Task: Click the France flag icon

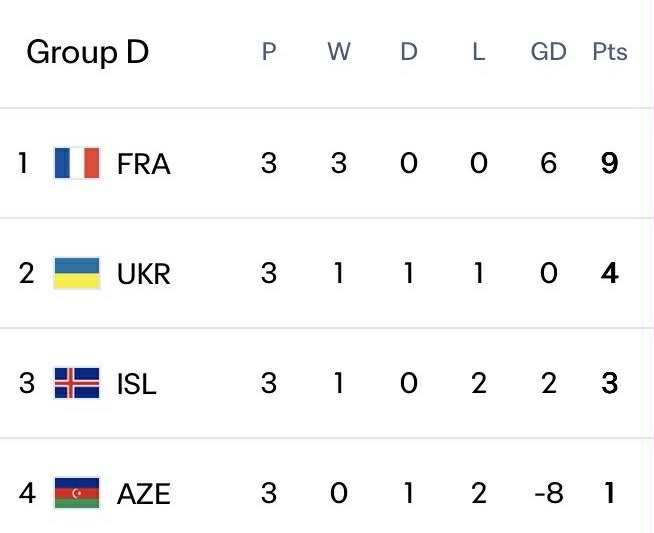Action: (77, 163)
